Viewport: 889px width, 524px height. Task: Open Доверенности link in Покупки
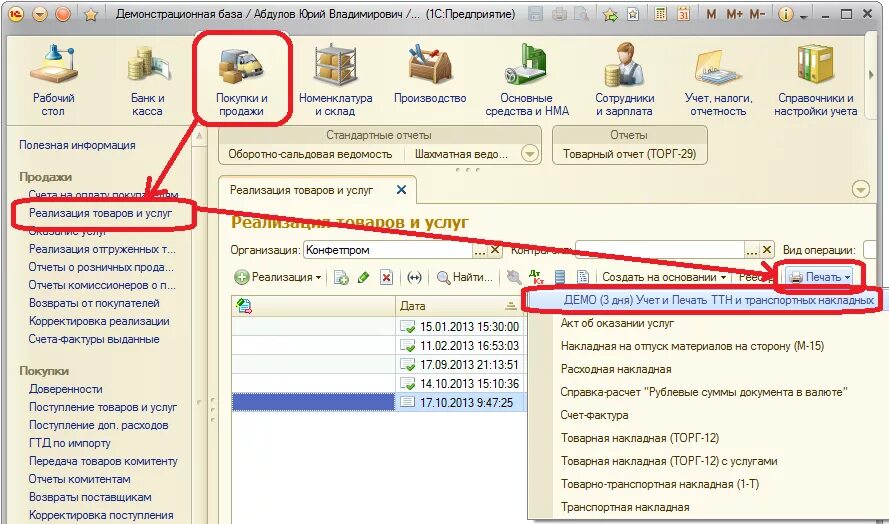66,389
